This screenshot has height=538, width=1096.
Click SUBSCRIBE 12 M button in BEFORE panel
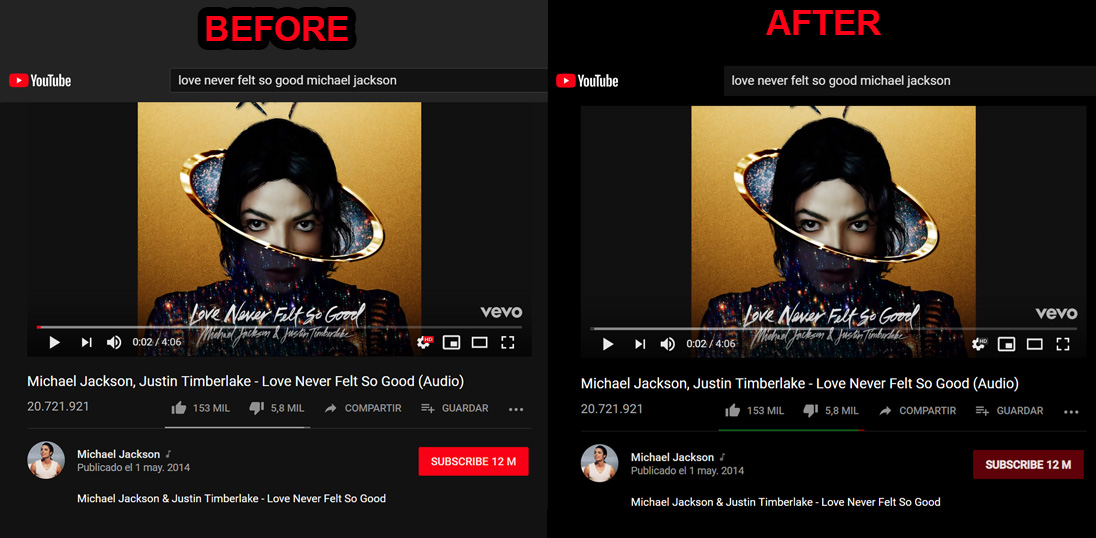(473, 461)
